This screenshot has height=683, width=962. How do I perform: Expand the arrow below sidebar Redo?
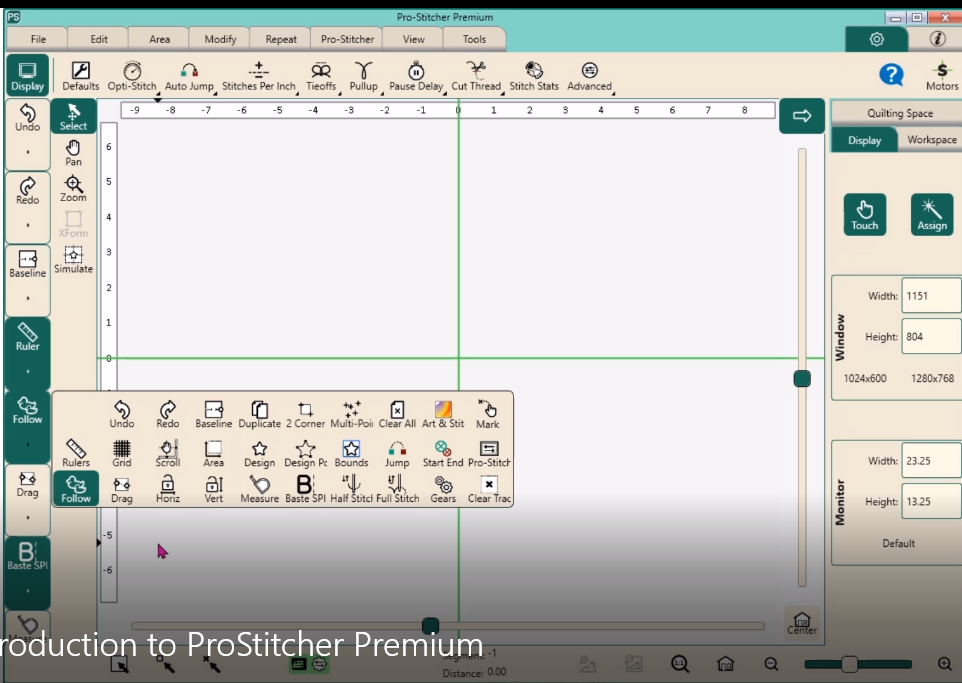[28, 225]
